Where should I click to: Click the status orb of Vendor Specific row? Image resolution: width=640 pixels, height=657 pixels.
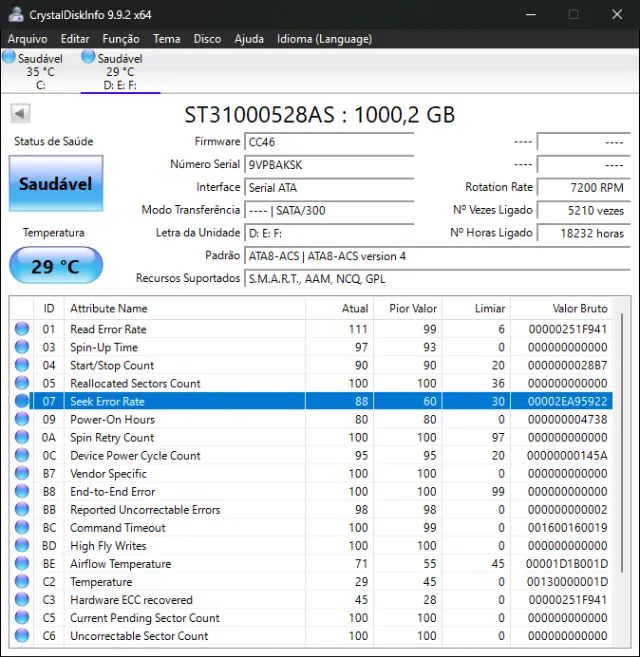(x=22, y=473)
